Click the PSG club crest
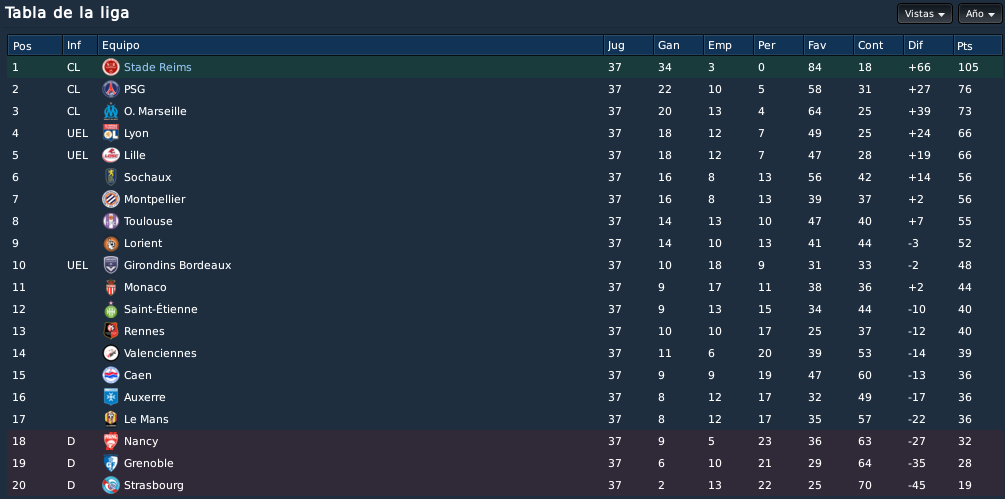 point(111,89)
